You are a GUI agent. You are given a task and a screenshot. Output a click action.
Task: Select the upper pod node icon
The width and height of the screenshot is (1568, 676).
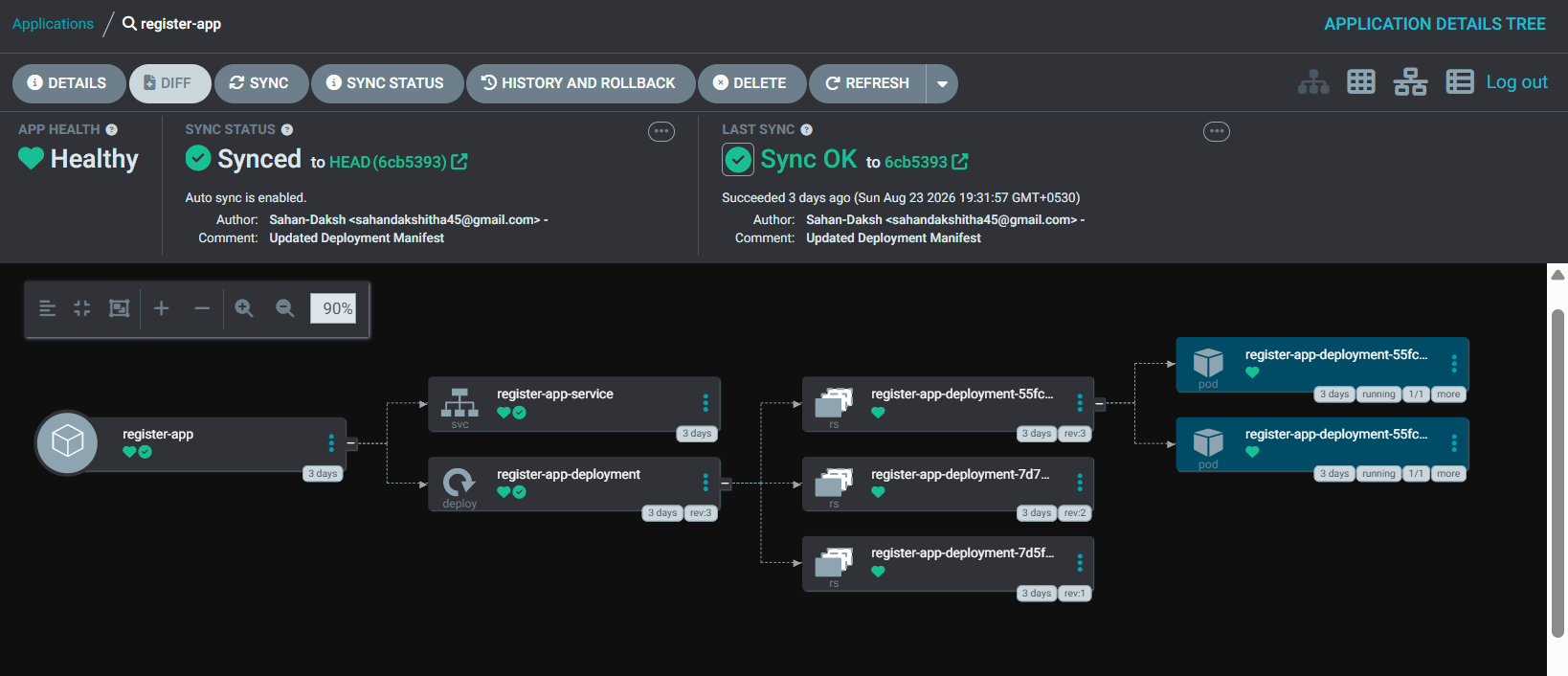pos(1208,362)
